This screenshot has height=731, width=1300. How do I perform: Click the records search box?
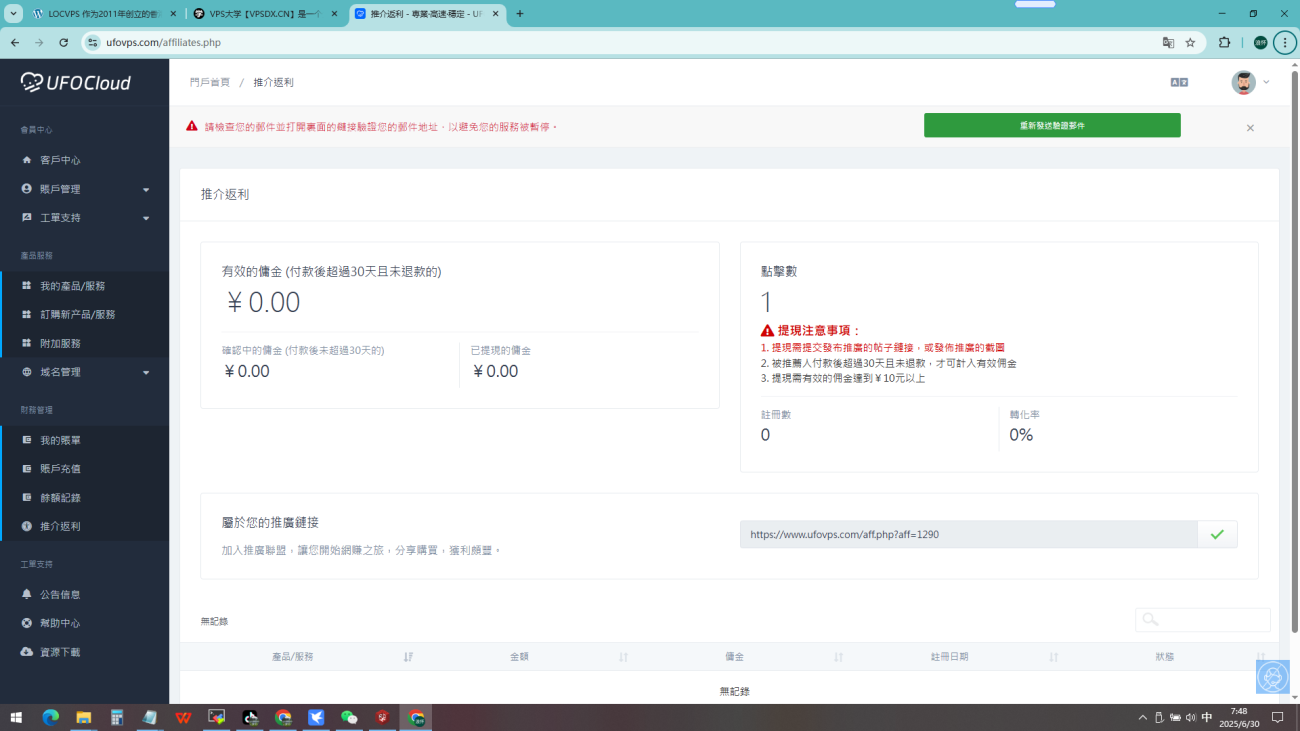1203,620
